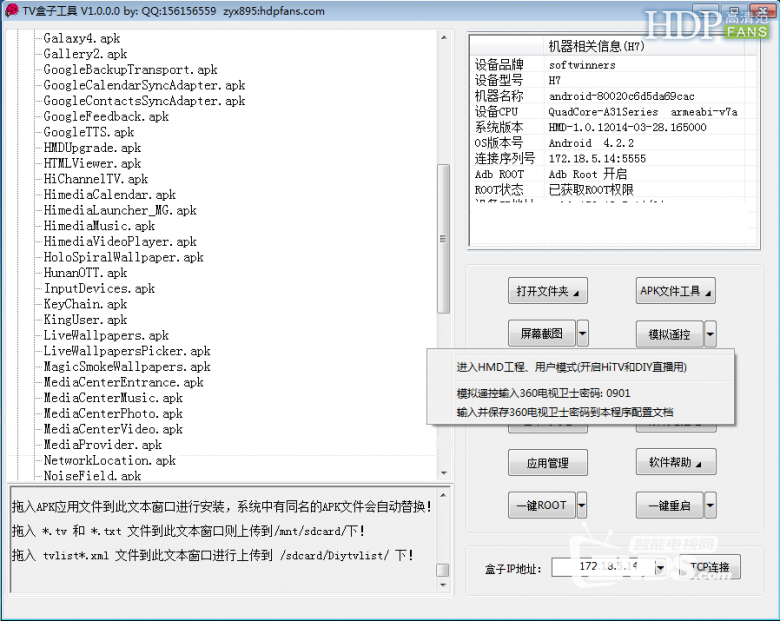Expand the arrow beside 一键ROOT

[x=582, y=506]
